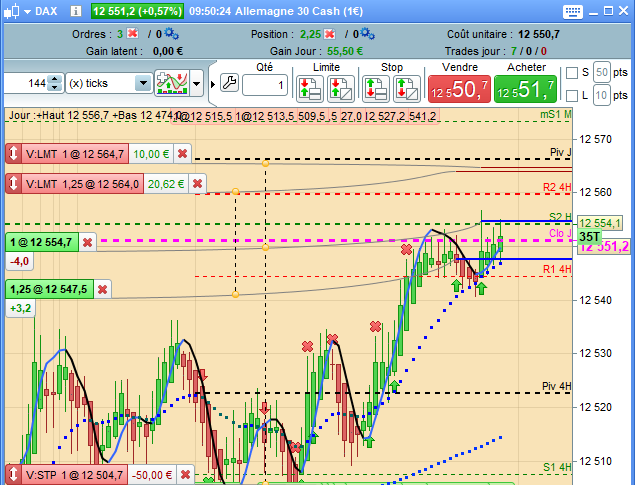Select the V:LMT 1 @ 12 564,7 order label

point(75,154)
